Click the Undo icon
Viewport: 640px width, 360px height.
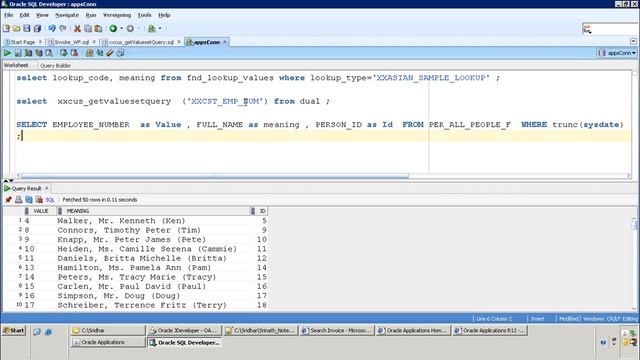click(x=52, y=29)
